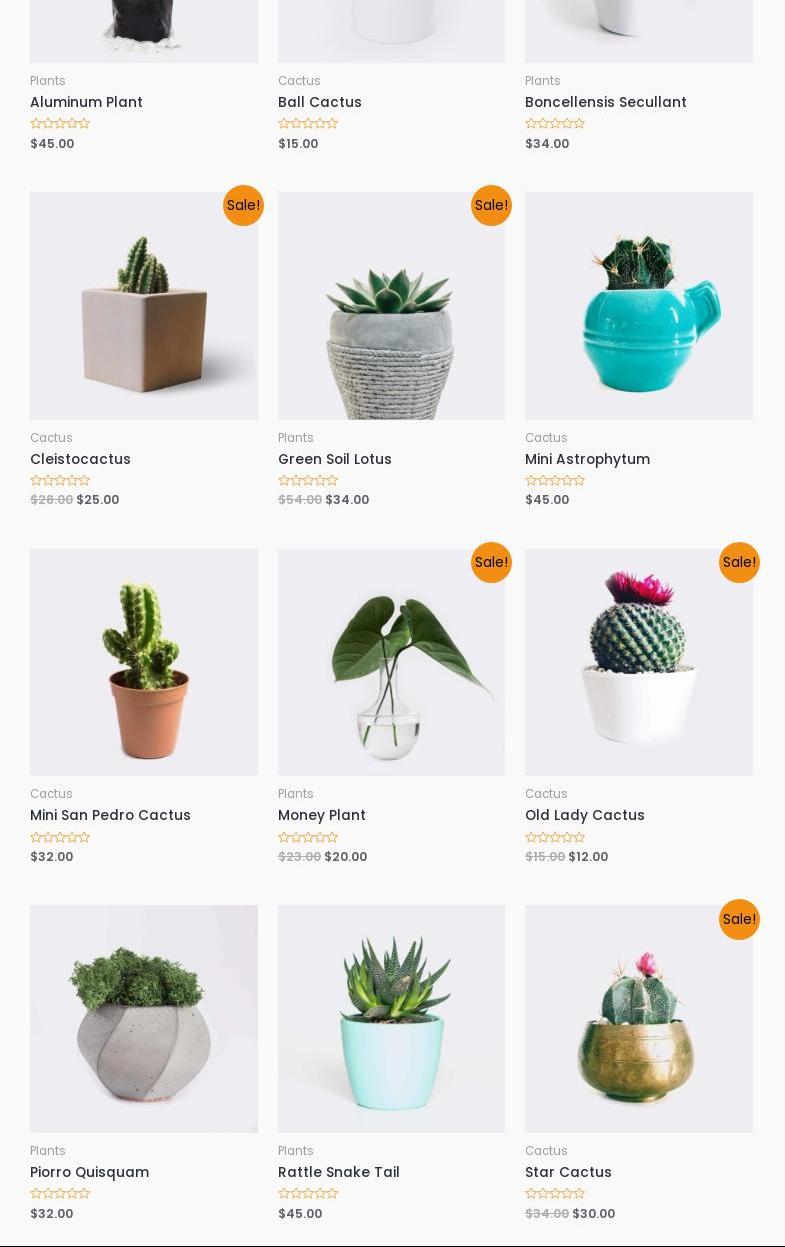Click Sale badge on Money Plant
785x1247 pixels.
[491, 562]
